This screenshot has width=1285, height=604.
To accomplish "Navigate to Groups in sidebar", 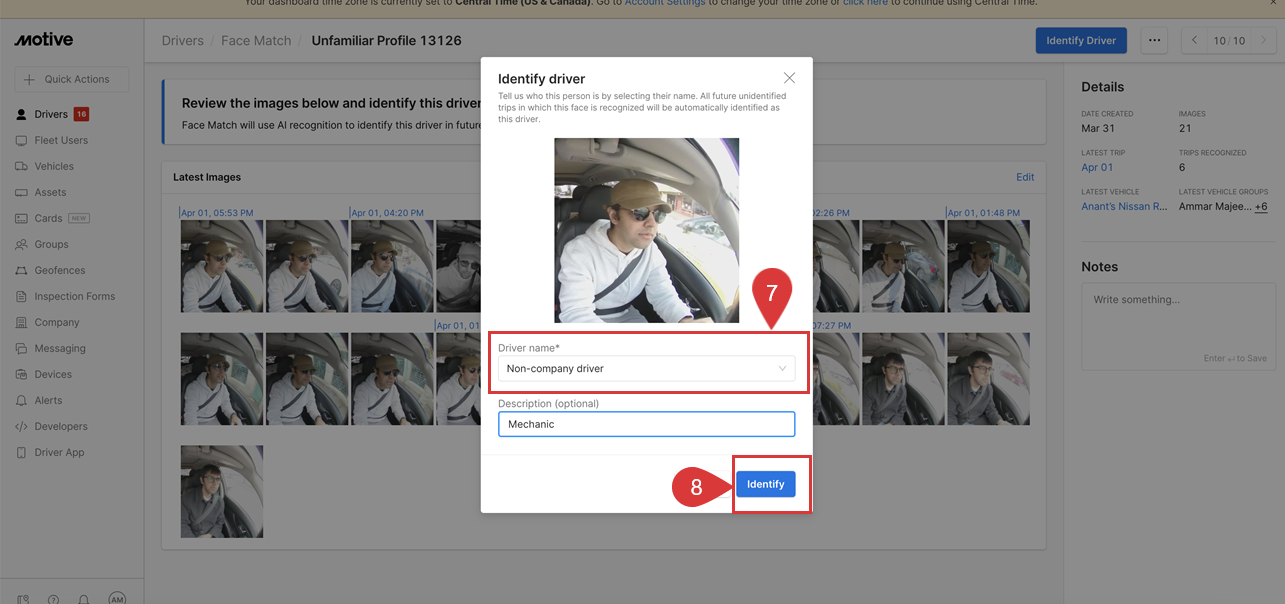I will pos(52,244).
